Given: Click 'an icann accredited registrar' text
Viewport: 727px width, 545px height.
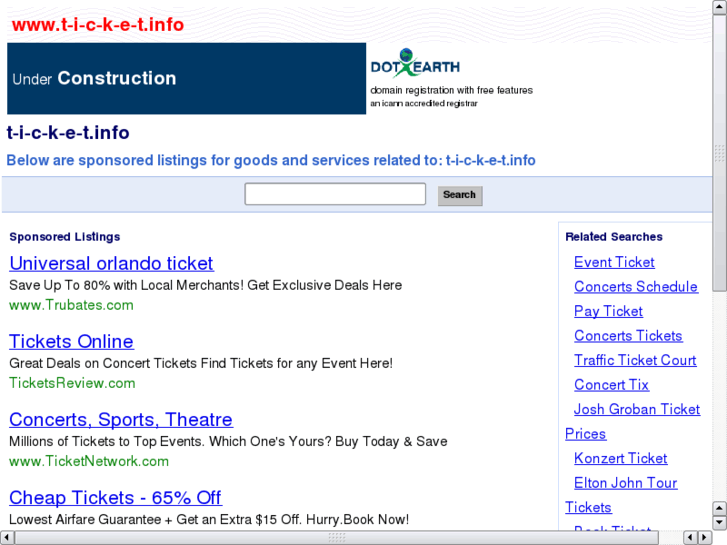Looking at the screenshot, I should (424, 103).
